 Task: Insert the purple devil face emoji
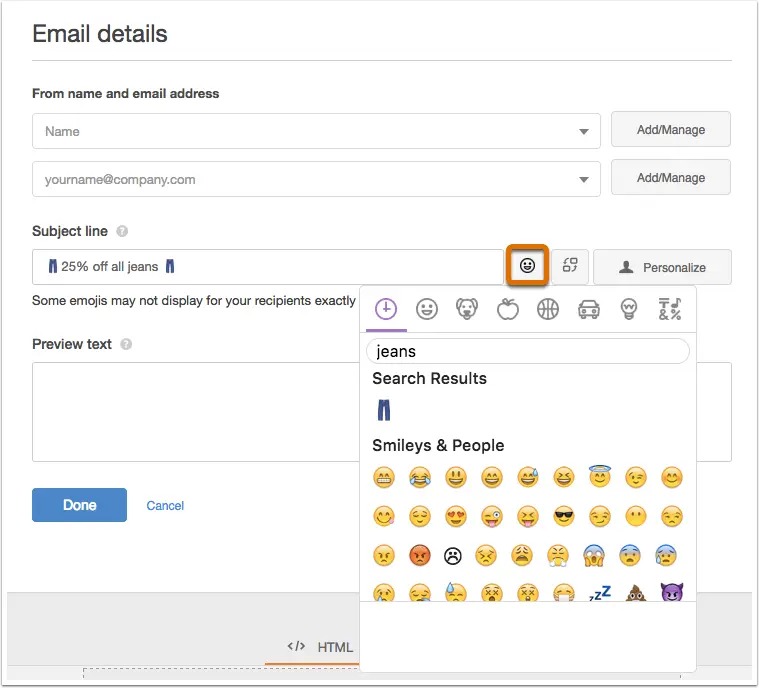tap(672, 592)
